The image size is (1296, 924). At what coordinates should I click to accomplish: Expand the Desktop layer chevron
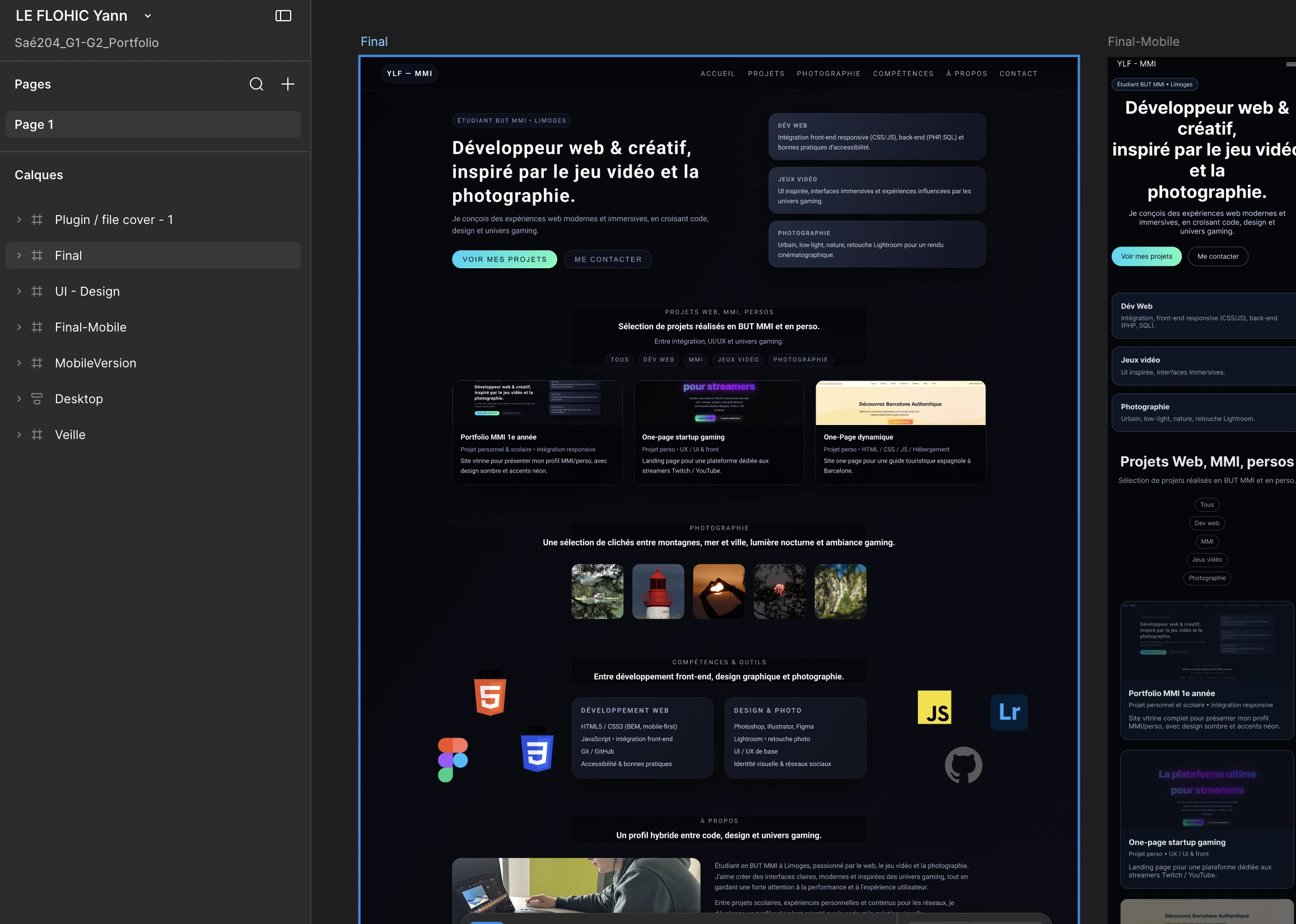[19, 399]
